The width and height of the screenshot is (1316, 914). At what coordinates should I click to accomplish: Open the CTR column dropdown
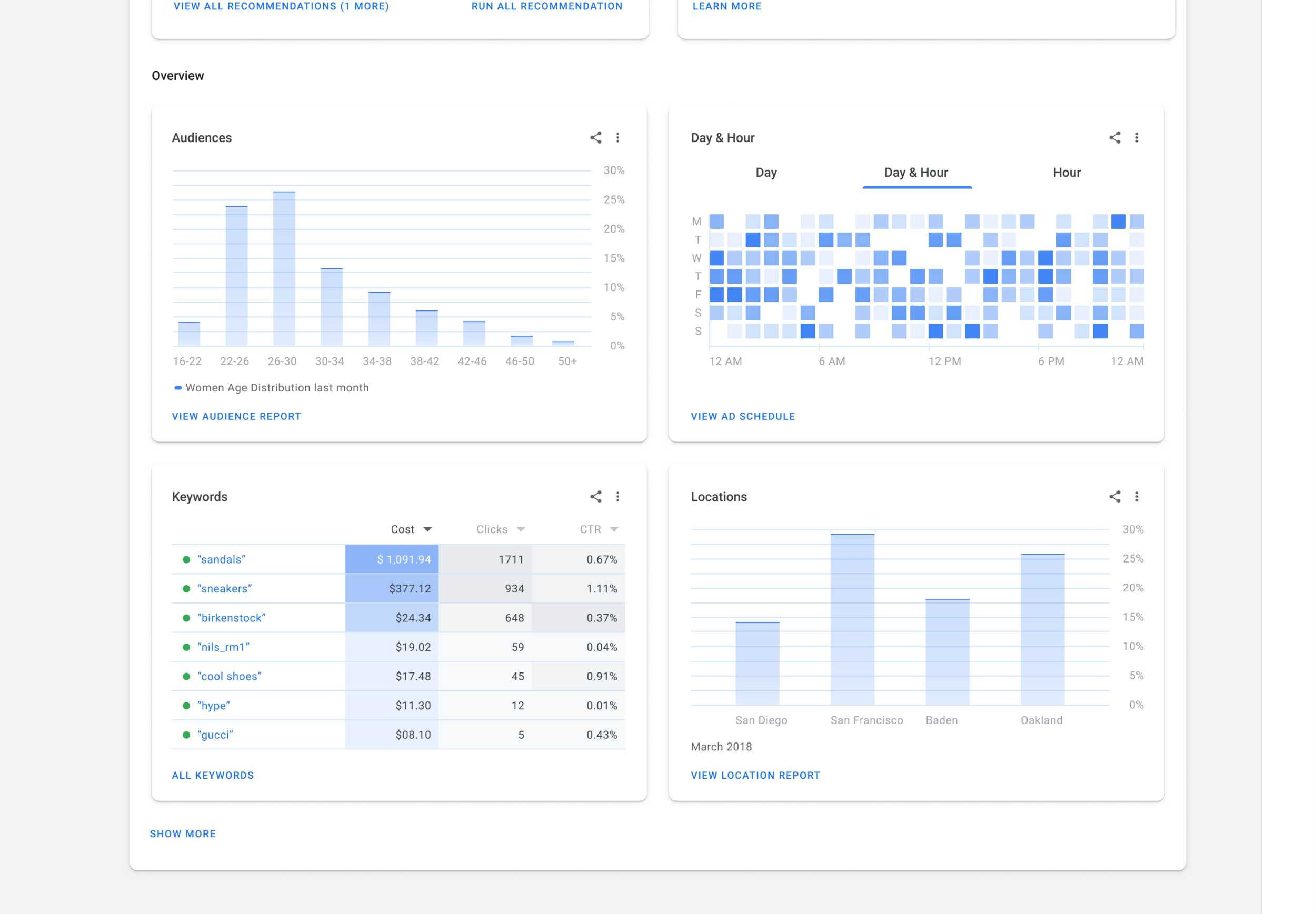point(614,529)
